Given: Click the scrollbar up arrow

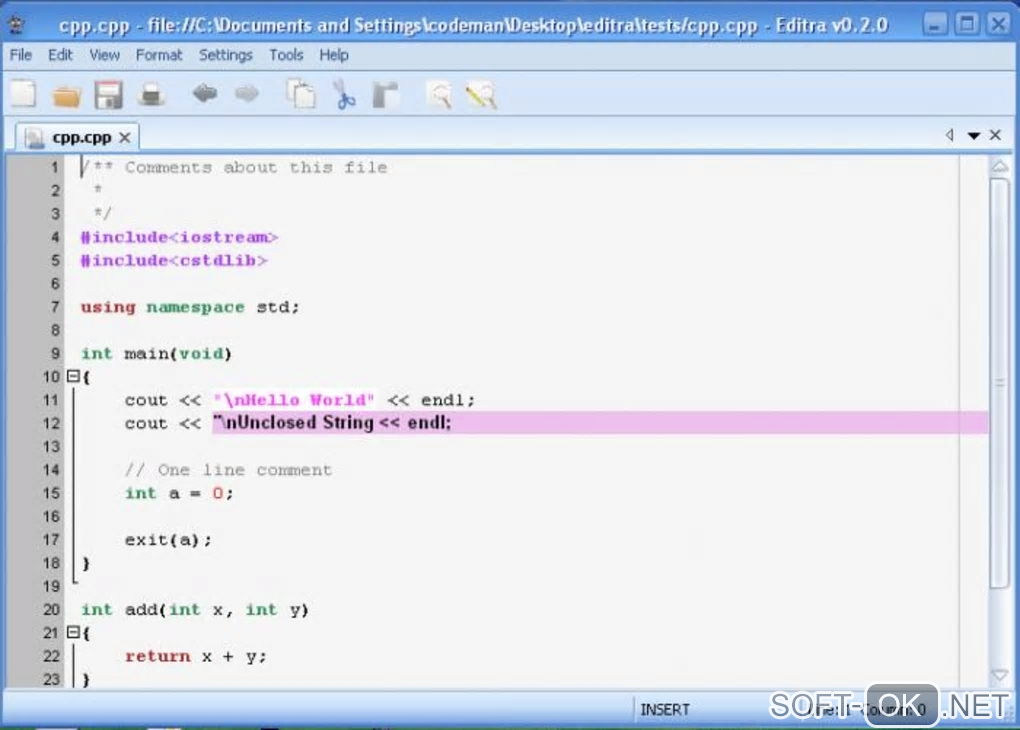Looking at the screenshot, I should (x=999, y=167).
